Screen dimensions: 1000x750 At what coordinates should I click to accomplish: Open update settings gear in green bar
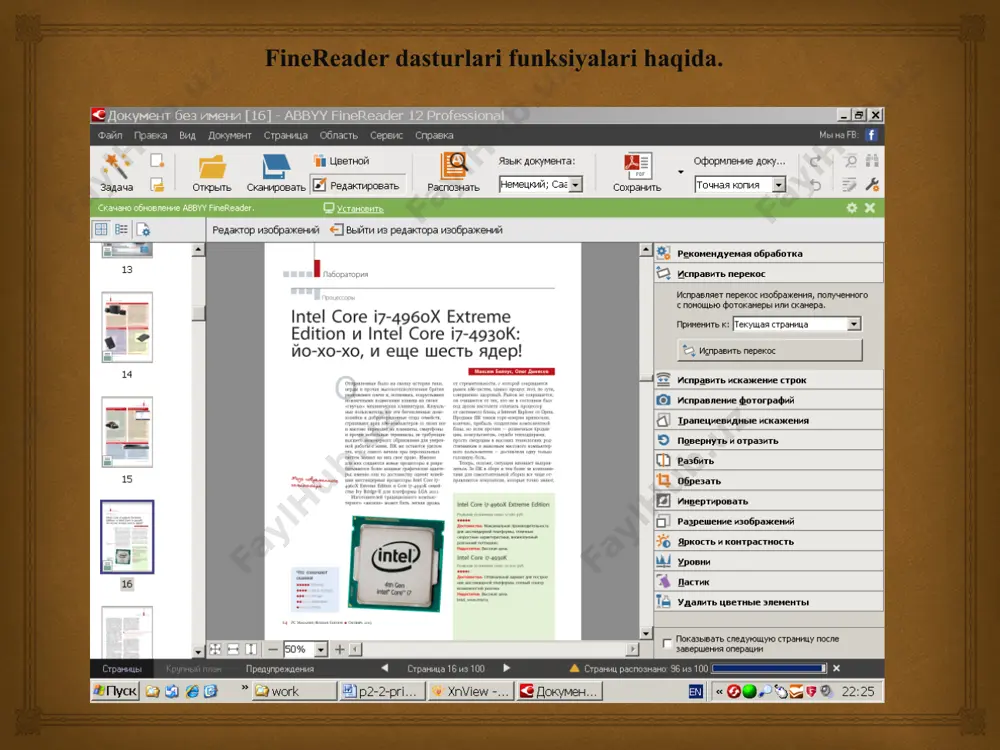(851, 208)
